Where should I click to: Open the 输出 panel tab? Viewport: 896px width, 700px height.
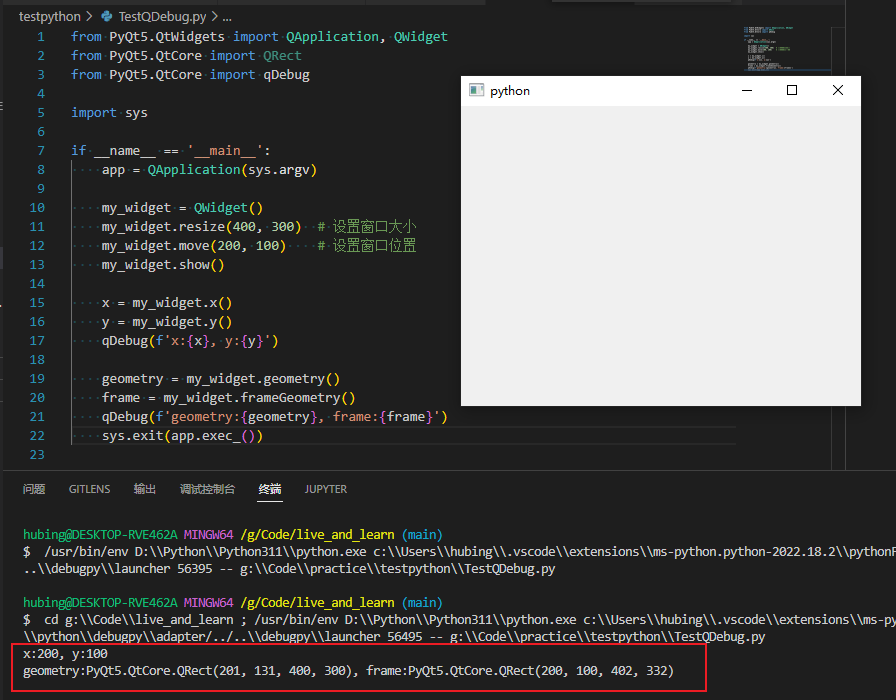tap(145, 489)
